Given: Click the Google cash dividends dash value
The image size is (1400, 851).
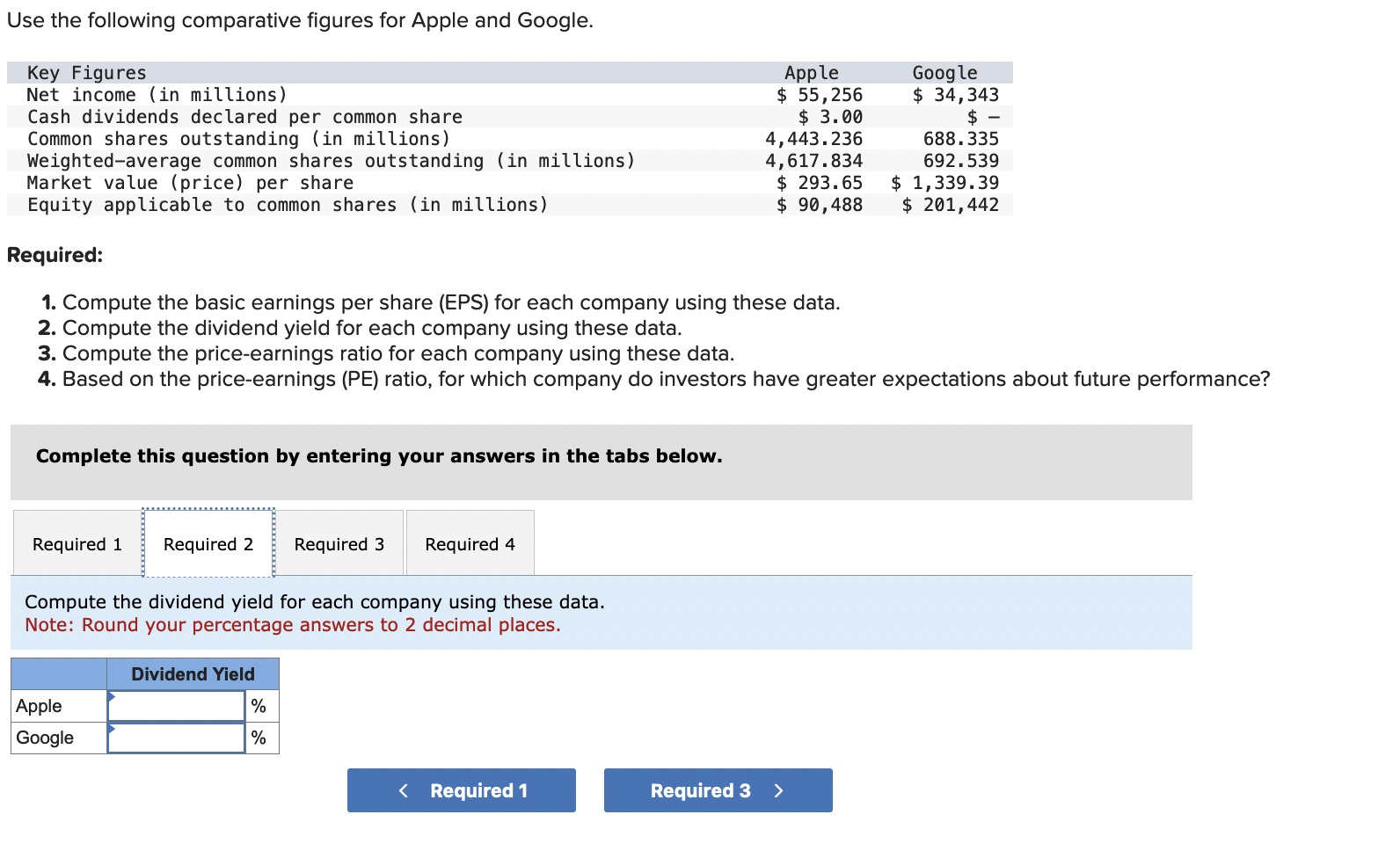Looking at the screenshot, I should click(x=983, y=117).
